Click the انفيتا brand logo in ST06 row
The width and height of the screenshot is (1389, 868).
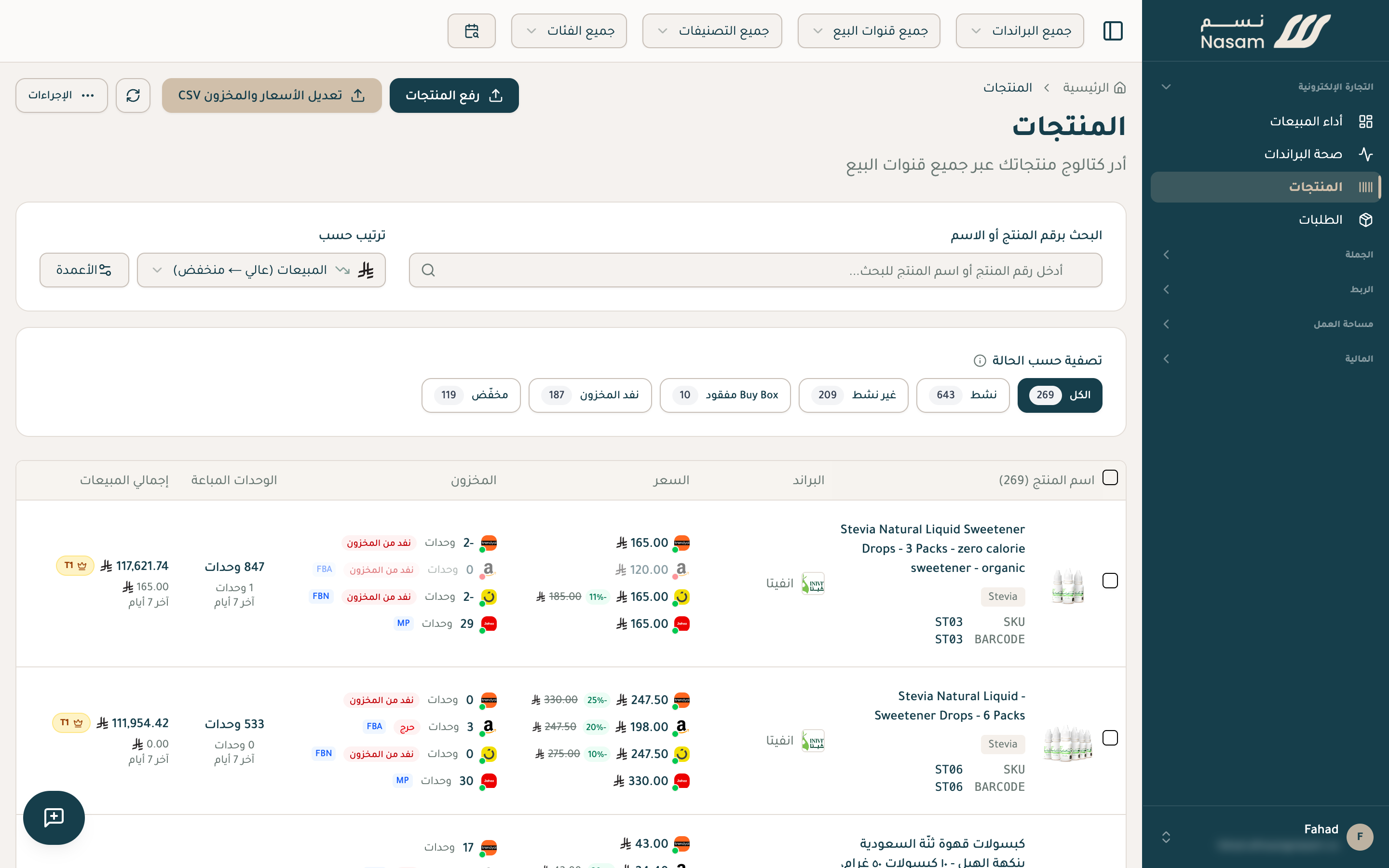click(x=813, y=741)
